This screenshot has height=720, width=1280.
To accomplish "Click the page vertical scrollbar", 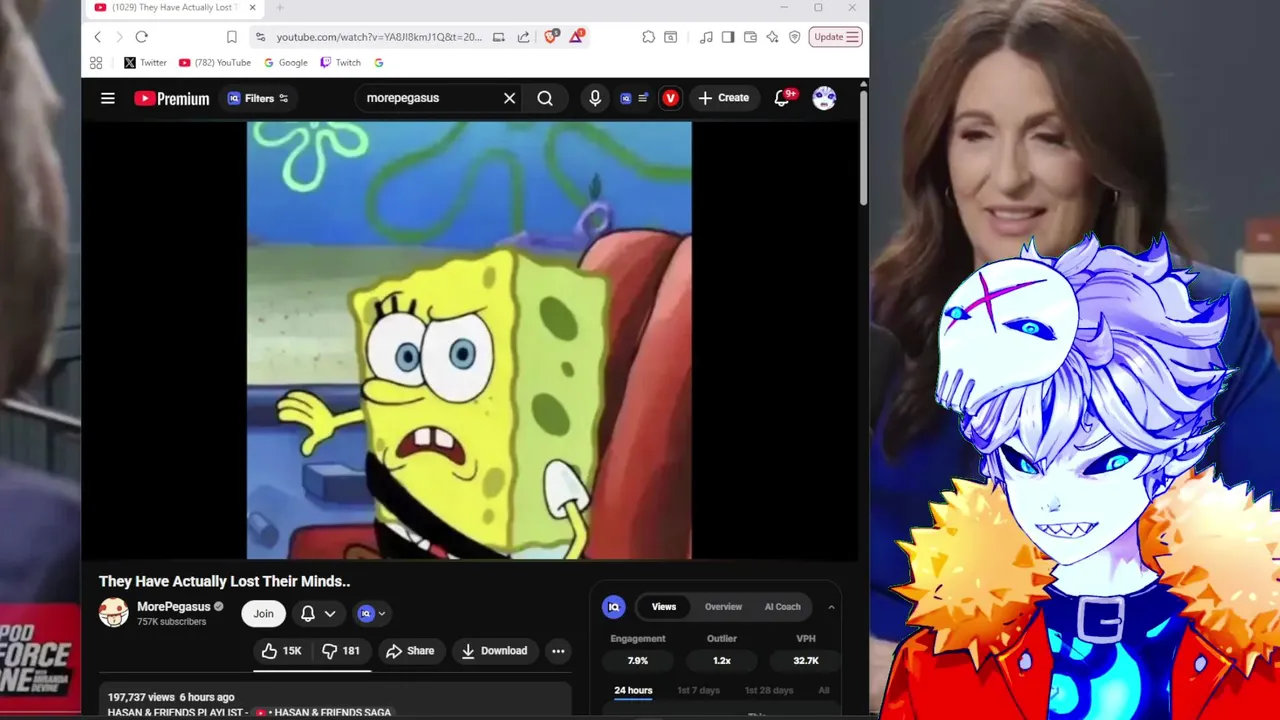I will pyautogui.click(x=863, y=150).
